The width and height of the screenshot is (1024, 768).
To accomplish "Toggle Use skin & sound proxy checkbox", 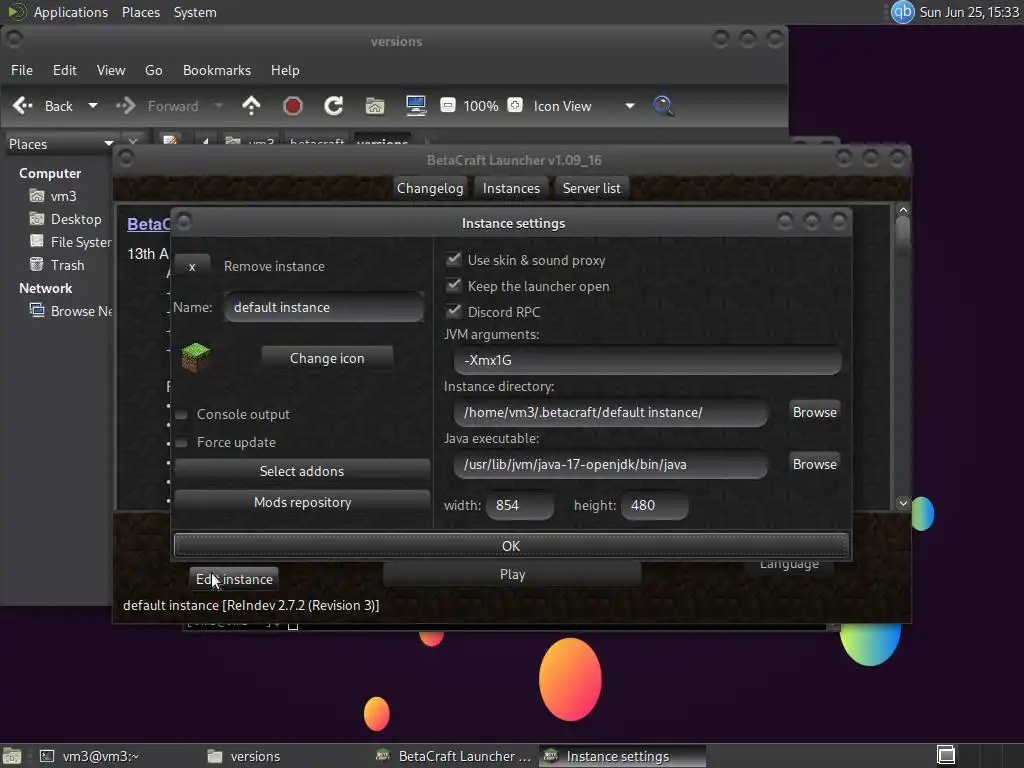I will pos(453,259).
